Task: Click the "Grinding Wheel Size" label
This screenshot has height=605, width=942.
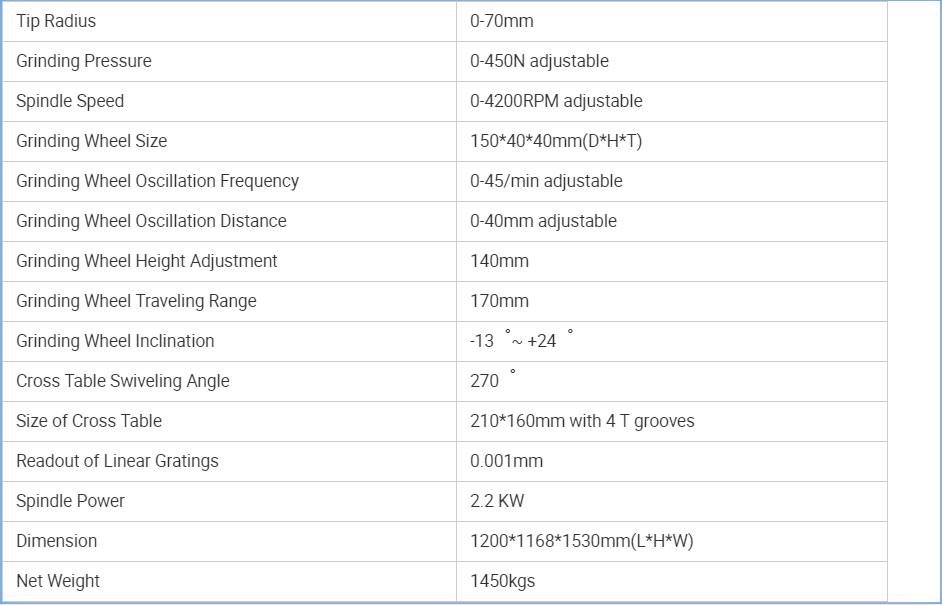Action: click(x=92, y=141)
